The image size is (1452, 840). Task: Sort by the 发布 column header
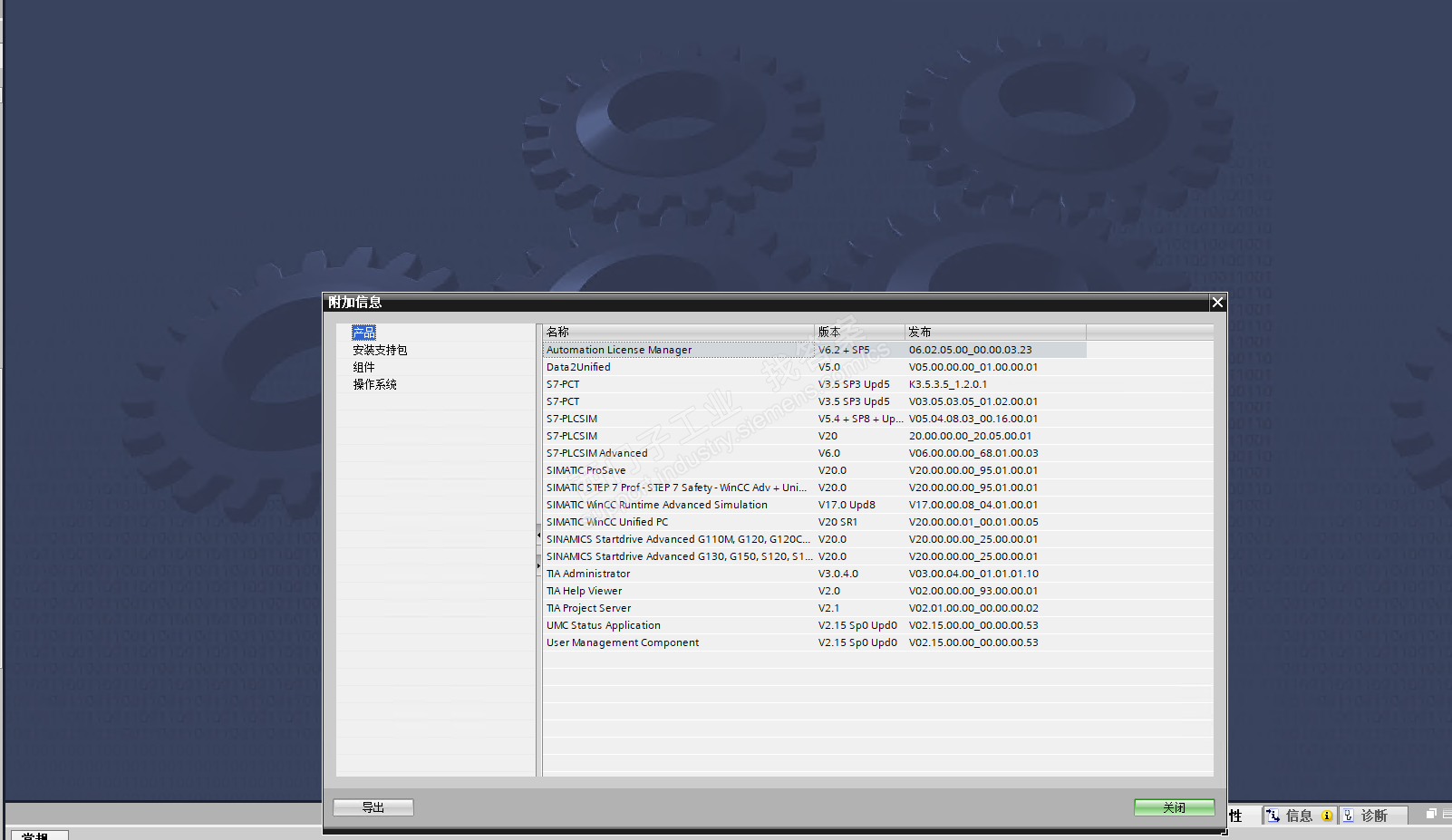coord(995,332)
